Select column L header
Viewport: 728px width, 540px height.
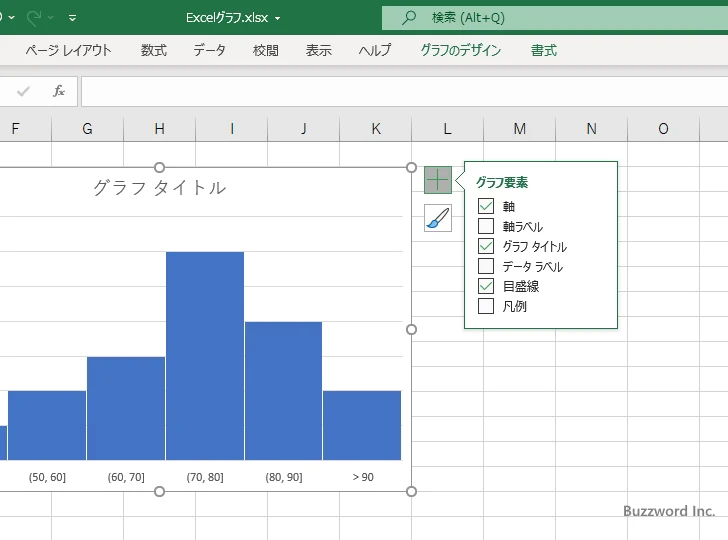[447, 129]
